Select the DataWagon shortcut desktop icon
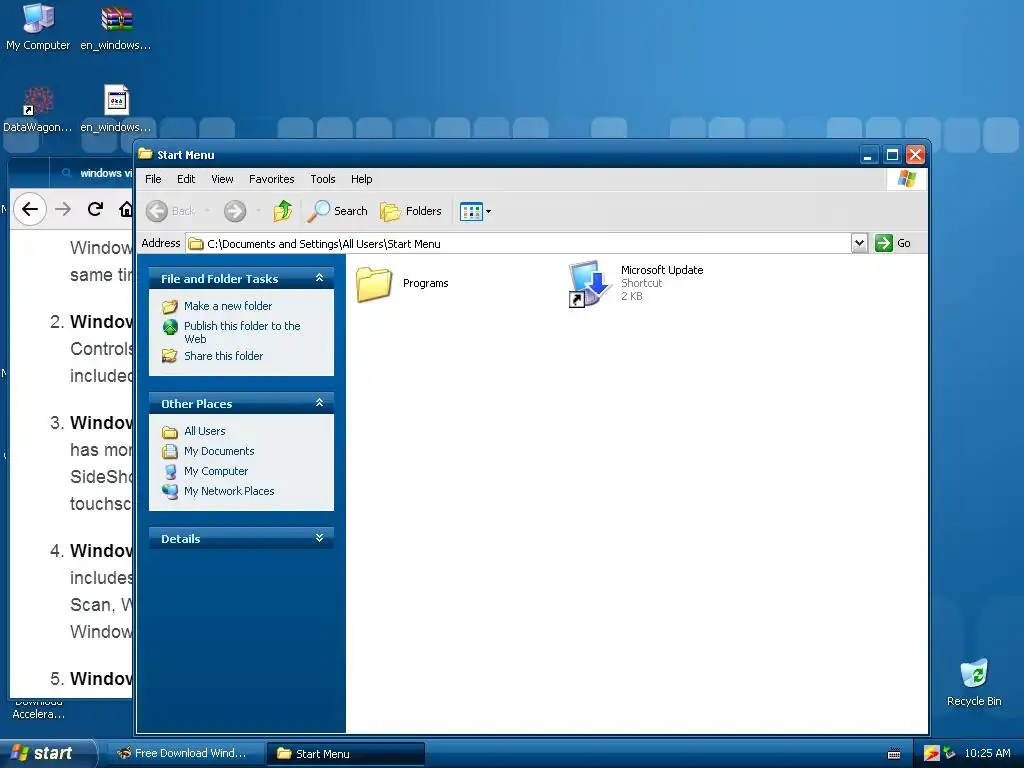 point(38,110)
